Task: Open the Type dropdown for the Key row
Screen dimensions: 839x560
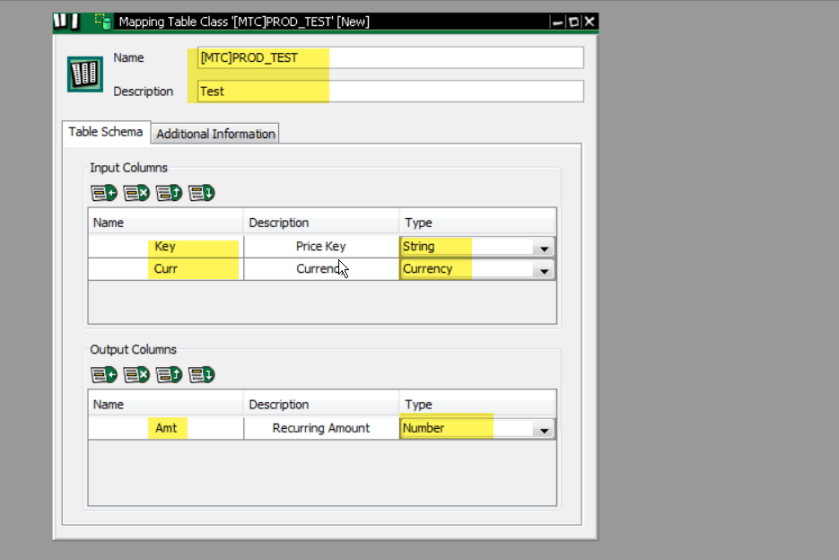Action: (x=544, y=248)
